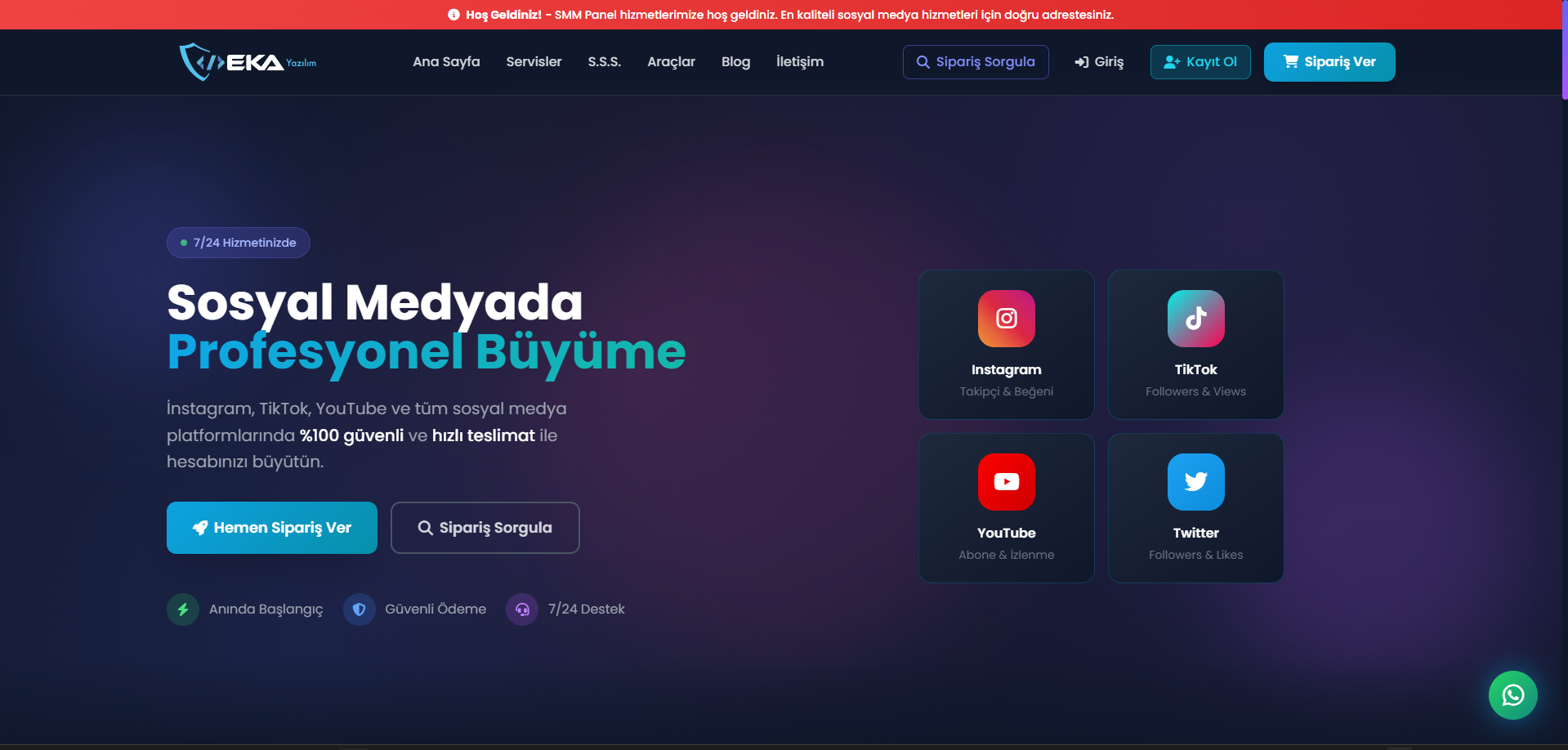
Task: Click the Twitter bird icon
Action: [1195, 482]
